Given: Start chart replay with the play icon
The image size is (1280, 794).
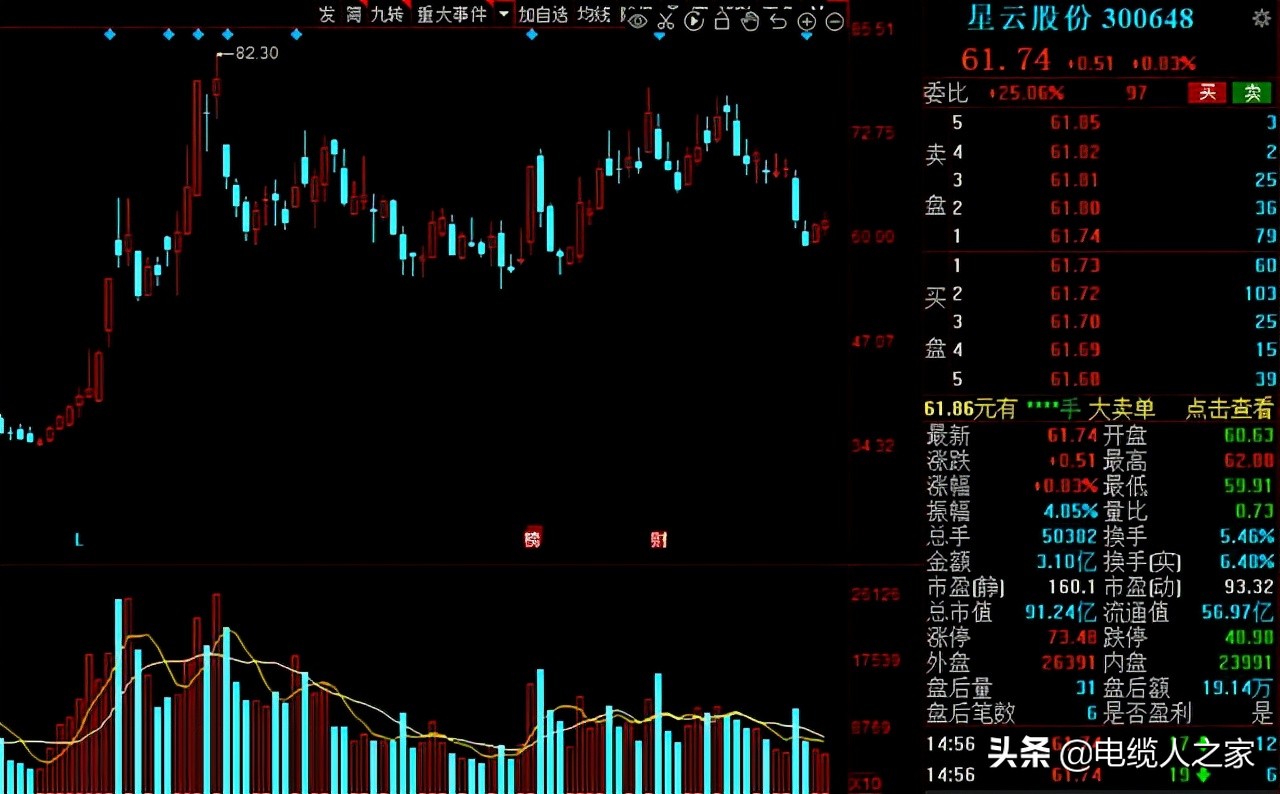Looking at the screenshot, I should coord(694,20).
